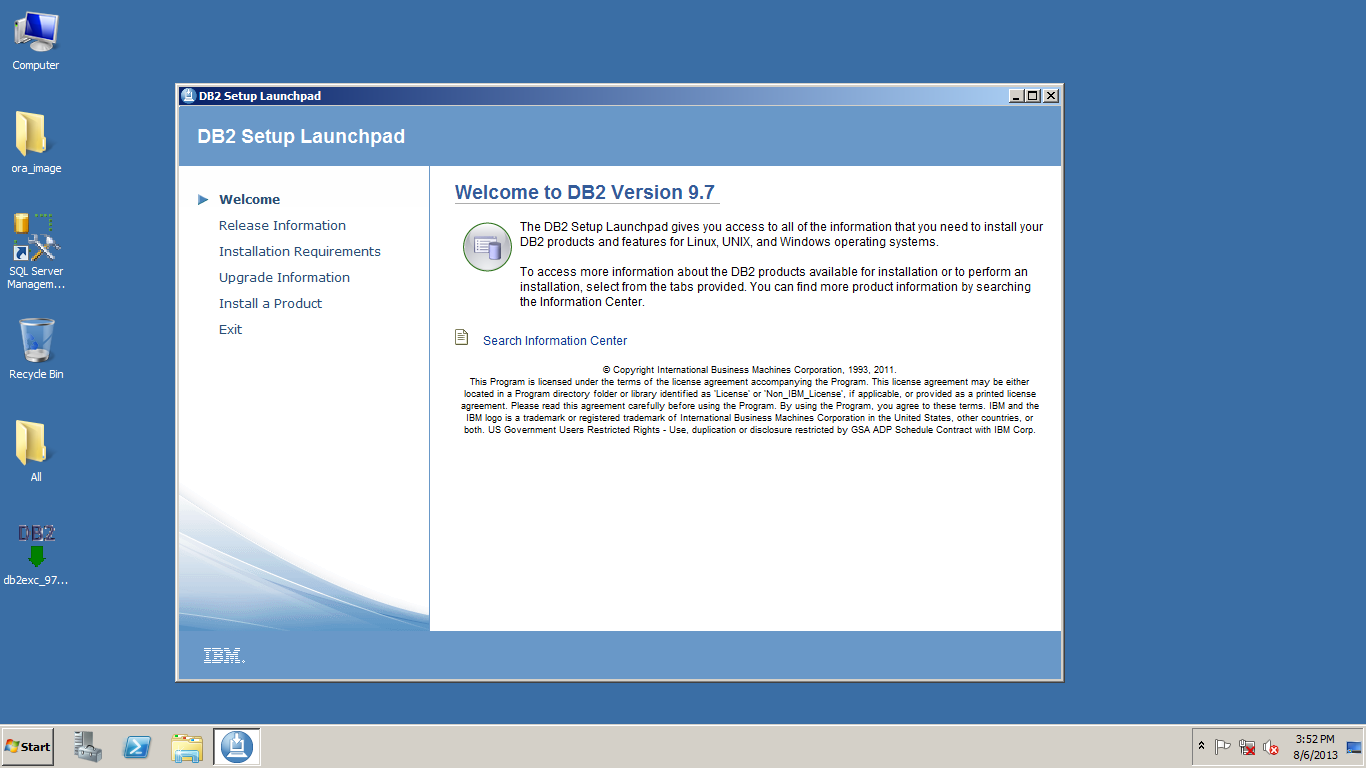Viewport: 1366px width, 768px height.
Task: Open the Search Information Center link
Action: (x=555, y=341)
